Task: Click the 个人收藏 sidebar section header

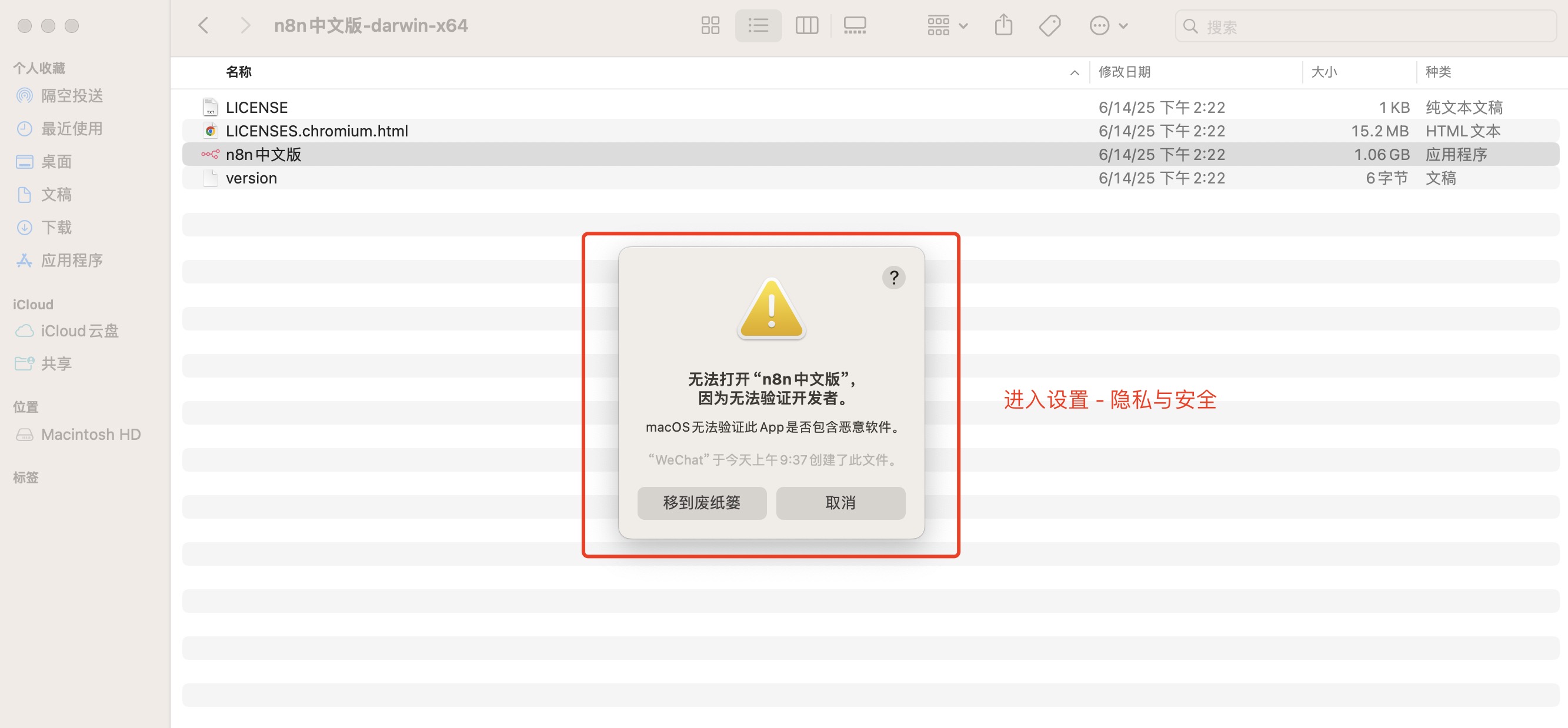Action: 39,68
